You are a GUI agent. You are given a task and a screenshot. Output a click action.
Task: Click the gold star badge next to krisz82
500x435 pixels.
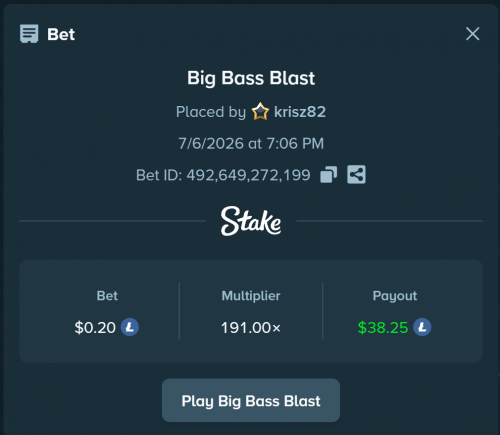pos(260,111)
